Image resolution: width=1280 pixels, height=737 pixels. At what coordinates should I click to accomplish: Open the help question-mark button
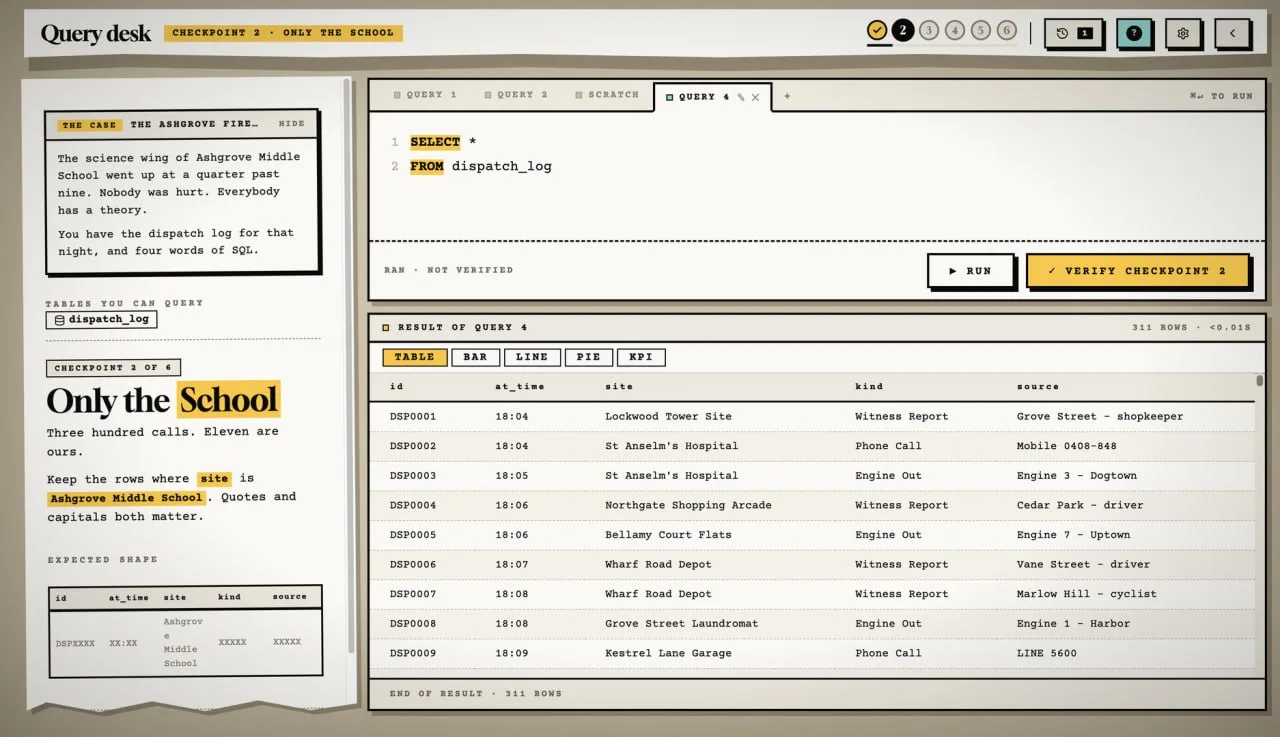pos(1133,33)
